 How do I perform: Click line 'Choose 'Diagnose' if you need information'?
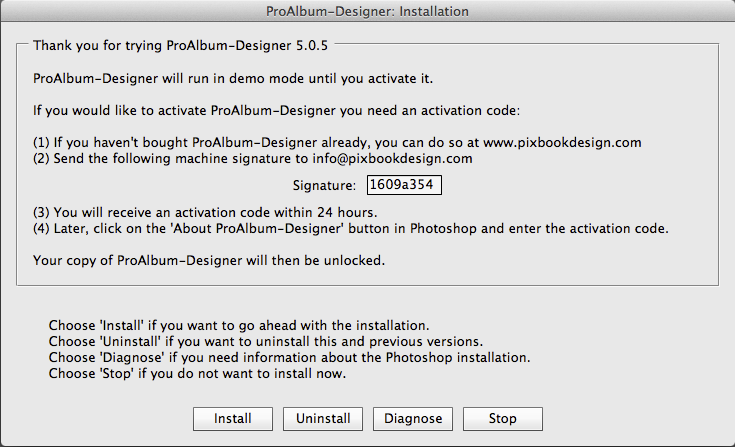click(289, 357)
